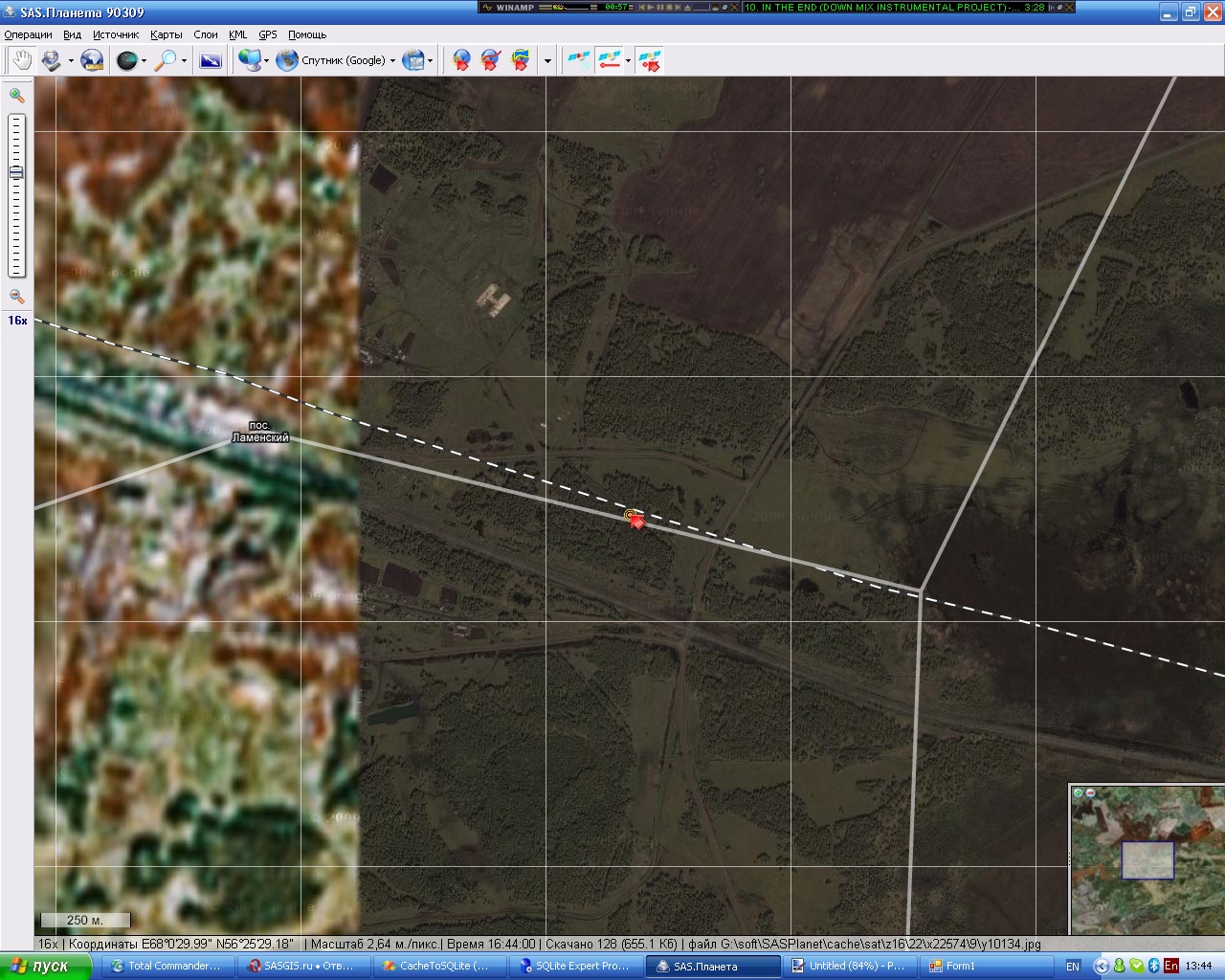This screenshot has height=980, width=1225.
Task: Click the red placemark on the map
Action: pyautogui.click(x=635, y=521)
